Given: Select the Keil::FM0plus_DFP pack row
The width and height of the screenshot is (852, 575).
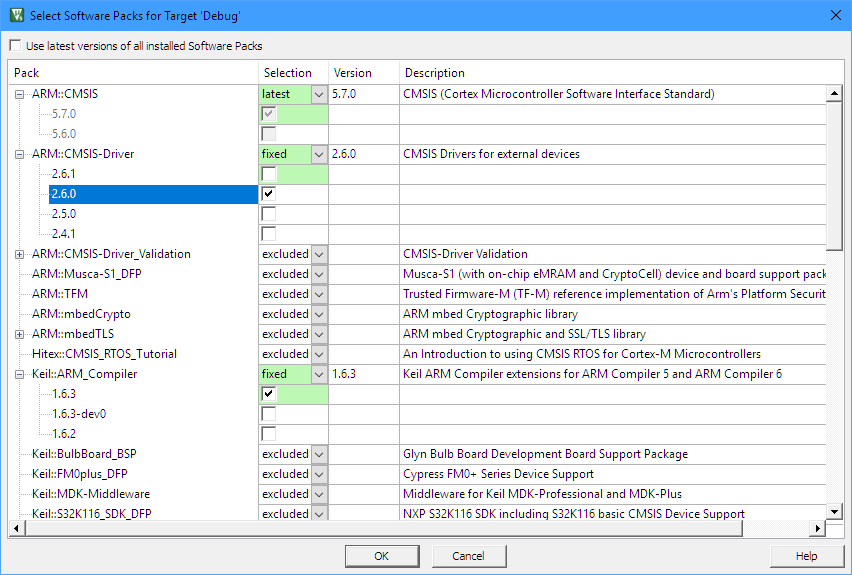Looking at the screenshot, I should click(79, 474).
